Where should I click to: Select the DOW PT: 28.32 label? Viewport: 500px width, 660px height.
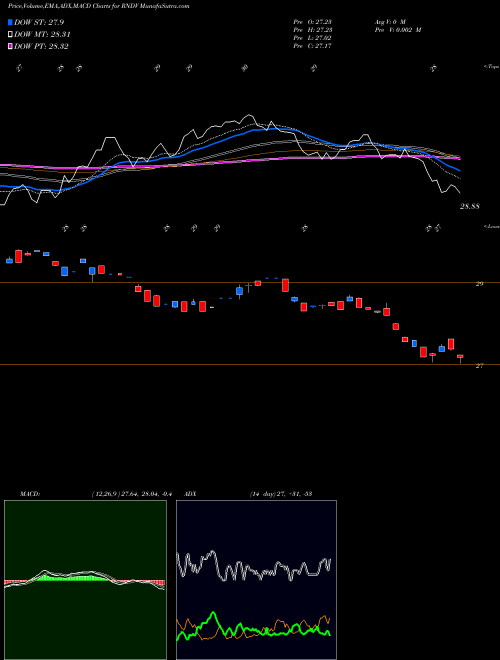point(41,46)
